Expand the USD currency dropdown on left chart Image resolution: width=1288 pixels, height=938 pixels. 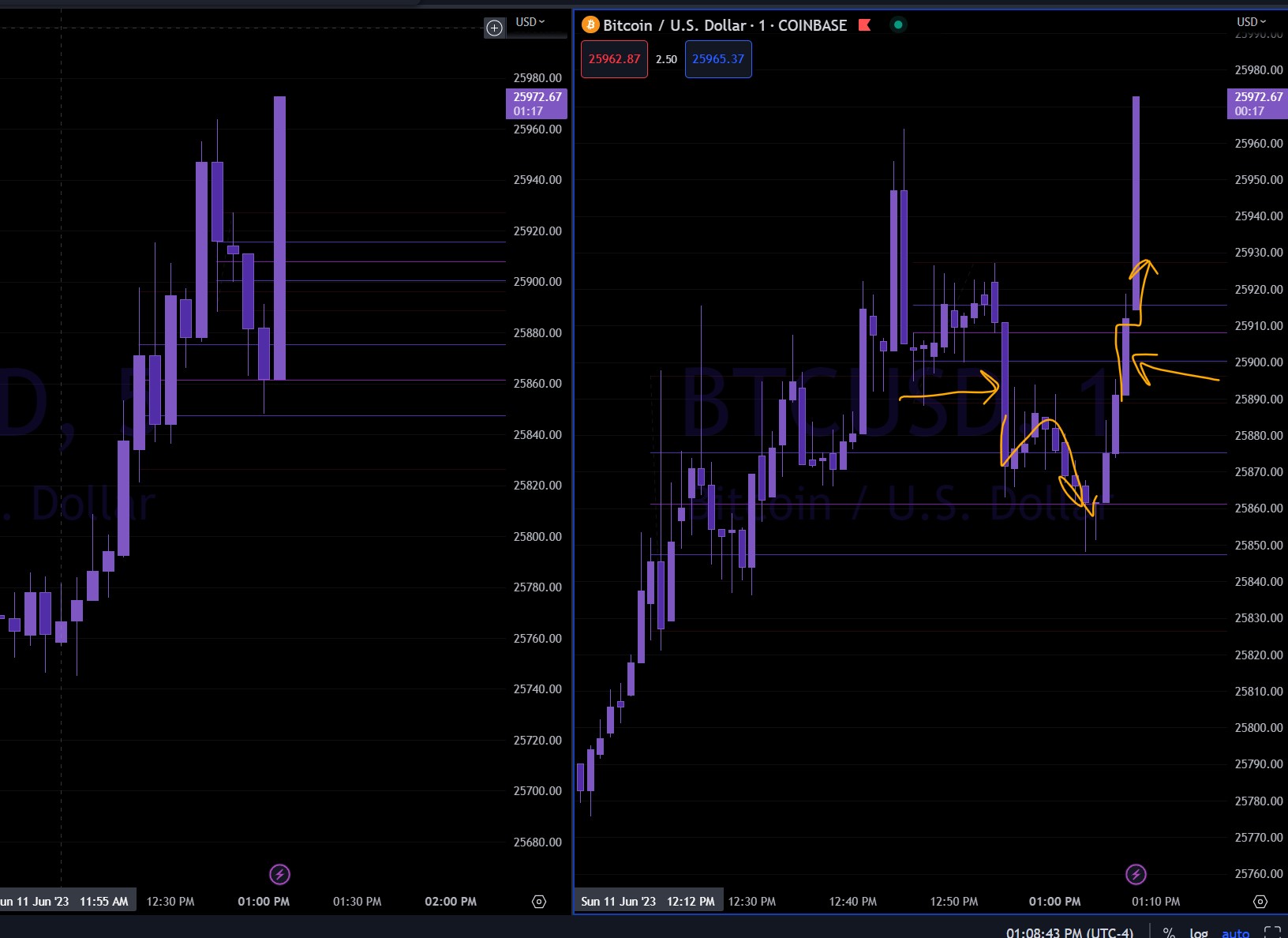530,22
